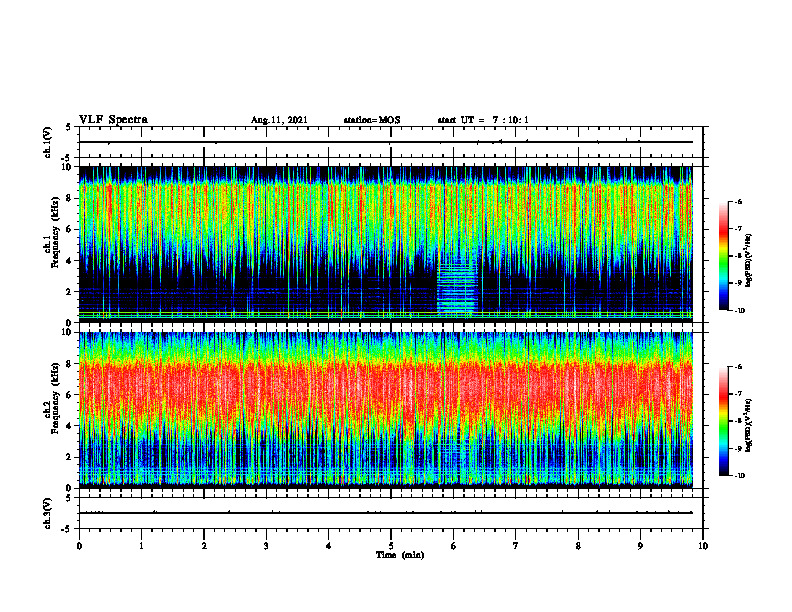
Task: Click the ch.2 spectrogram panel
Action: (x=385, y=410)
